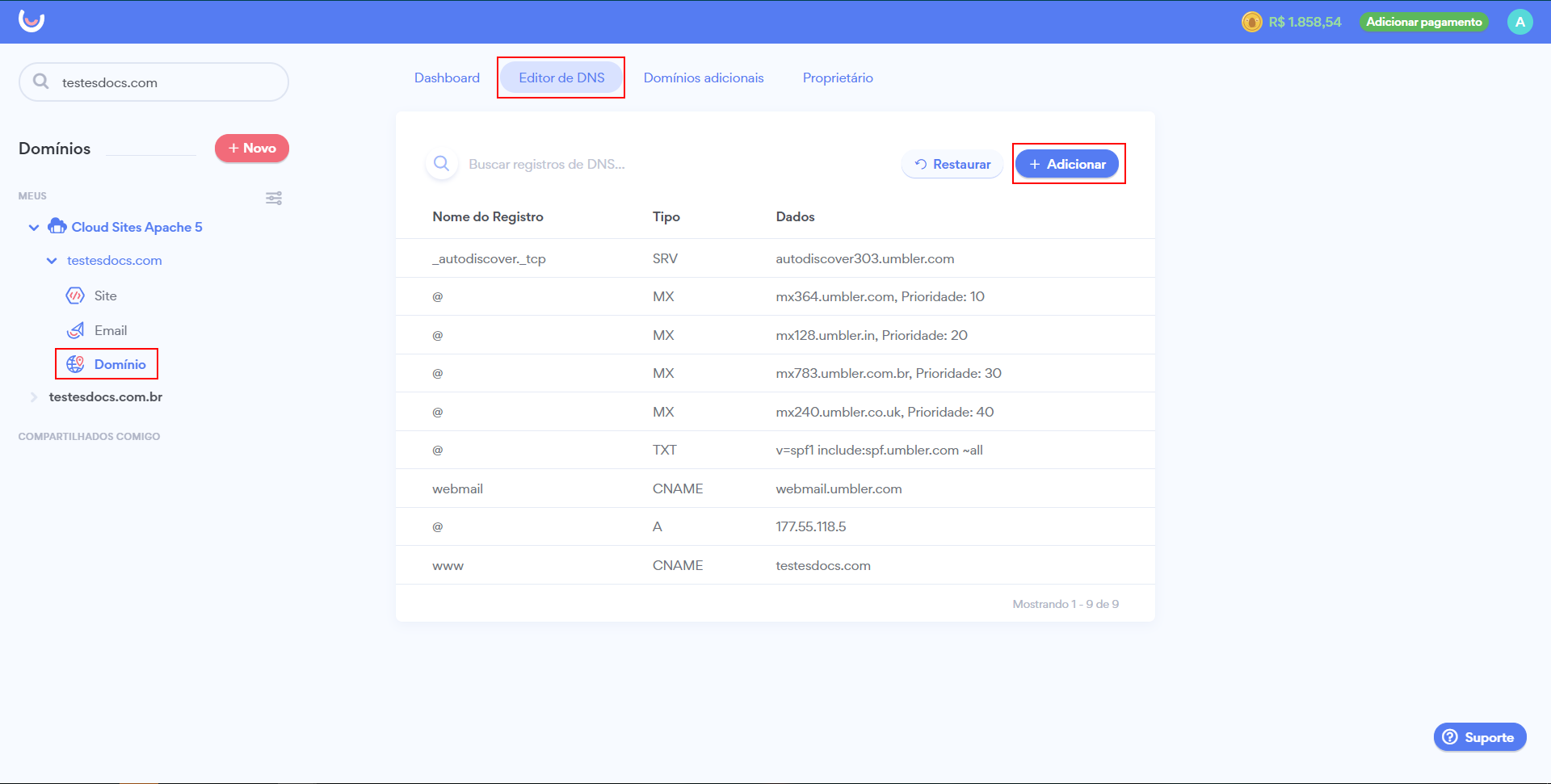Click the gold coin balance icon
Viewport: 1551px width, 784px height.
[1251, 22]
